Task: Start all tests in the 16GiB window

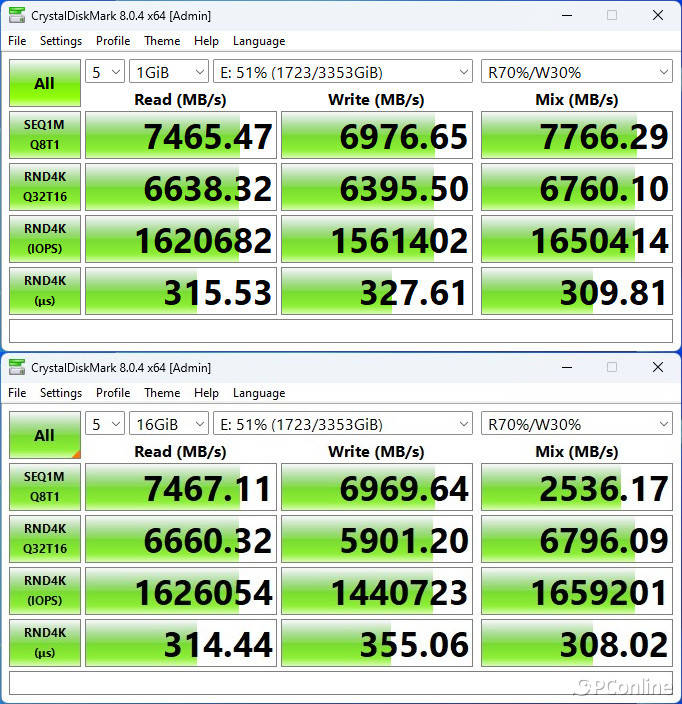Action: point(45,435)
